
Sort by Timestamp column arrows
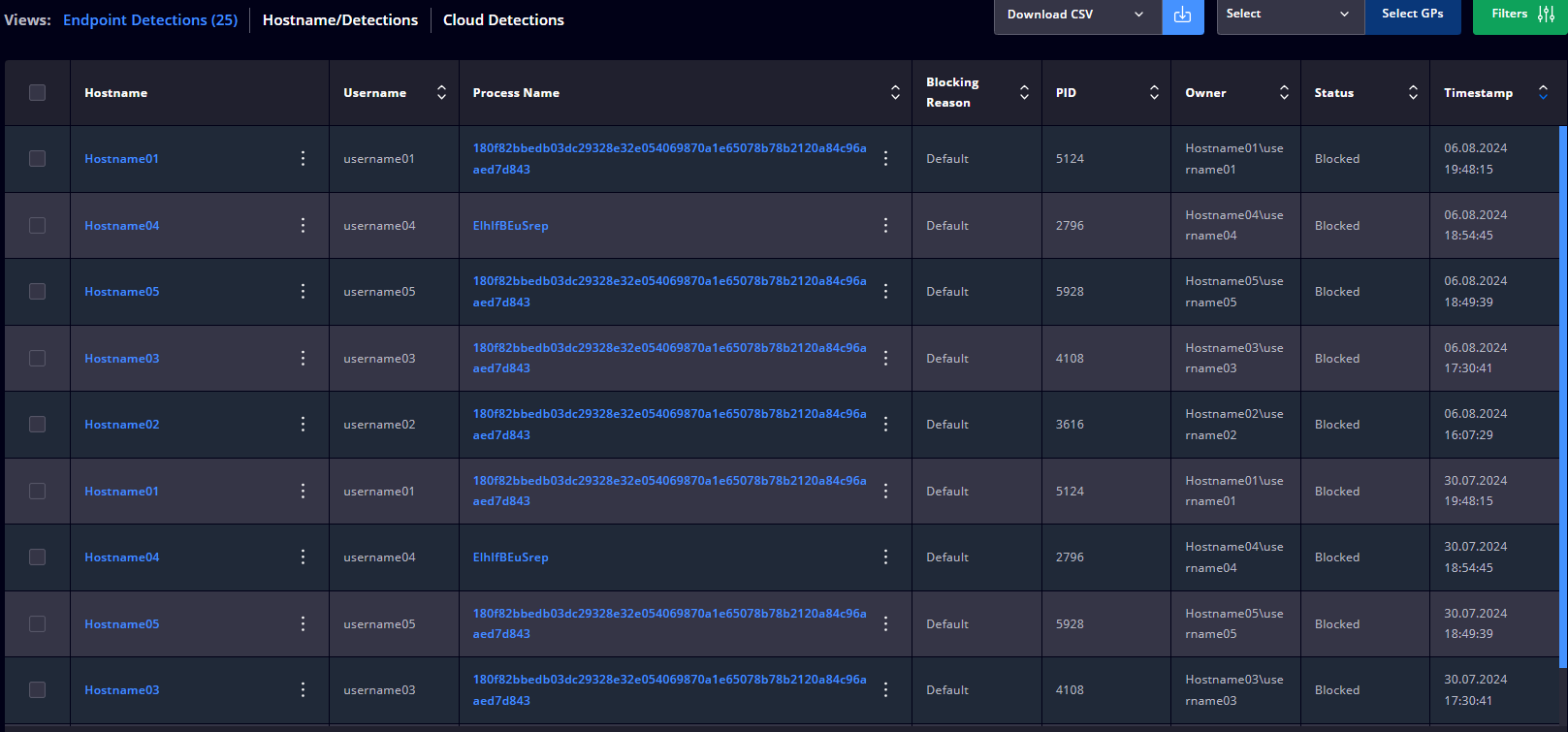(x=1543, y=92)
